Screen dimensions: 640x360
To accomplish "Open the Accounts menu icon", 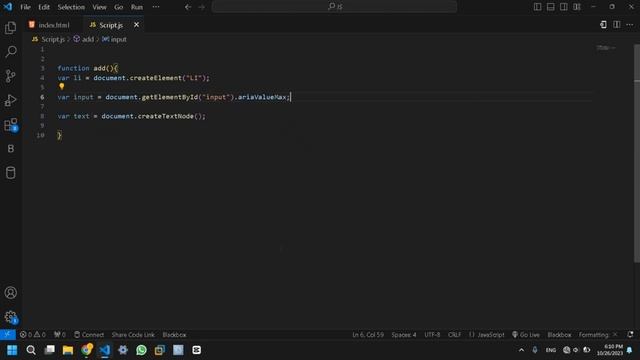I will [11, 293].
